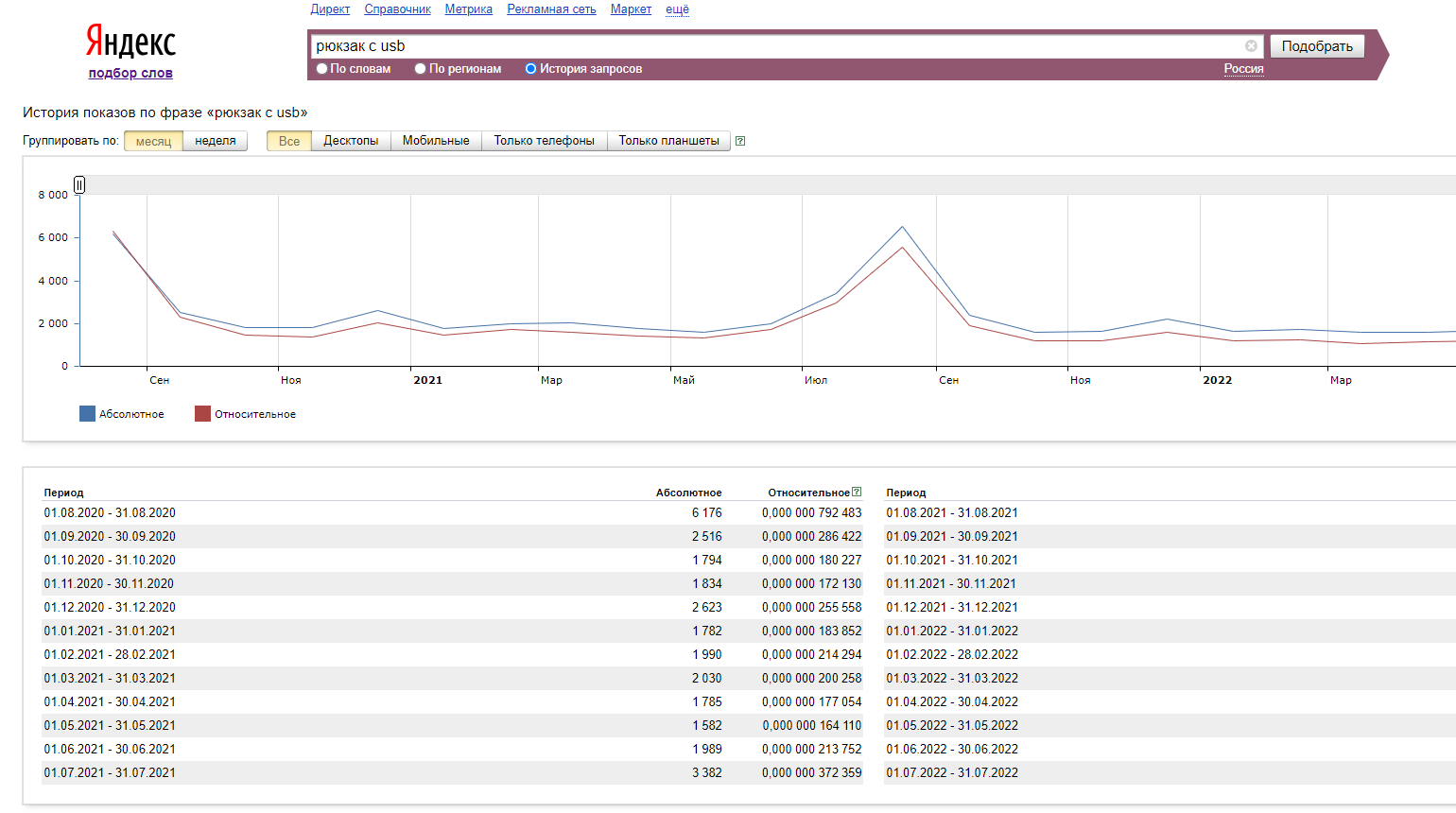Viewport: 1456px width, 813px height.
Task: Click the 01.08.2021 - 31.08.2021 period
Action: pos(952,512)
